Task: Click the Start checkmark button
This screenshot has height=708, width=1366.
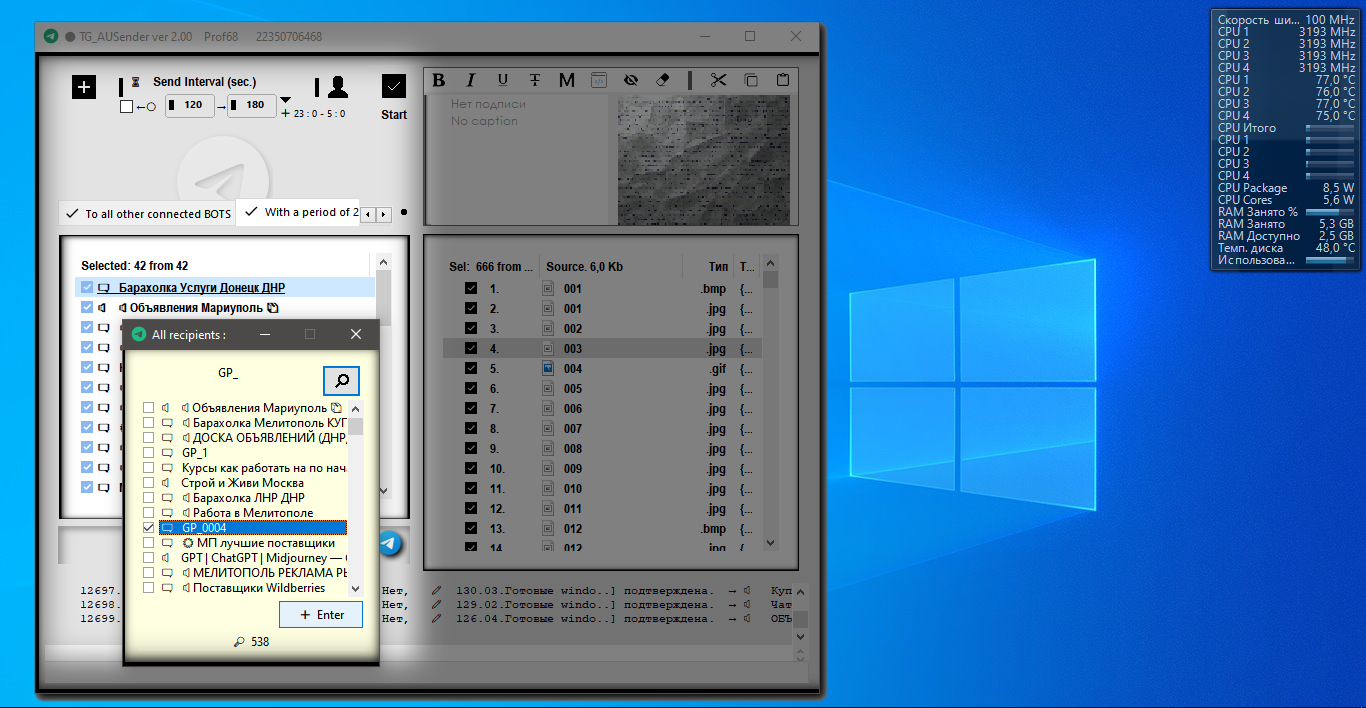Action: click(394, 86)
